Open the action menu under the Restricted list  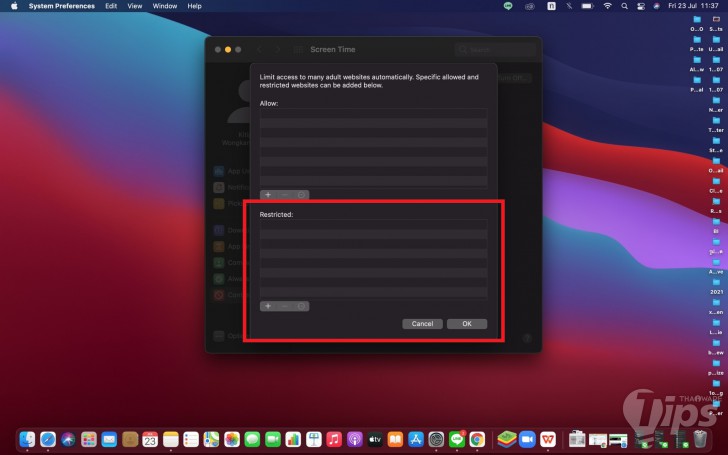301,306
